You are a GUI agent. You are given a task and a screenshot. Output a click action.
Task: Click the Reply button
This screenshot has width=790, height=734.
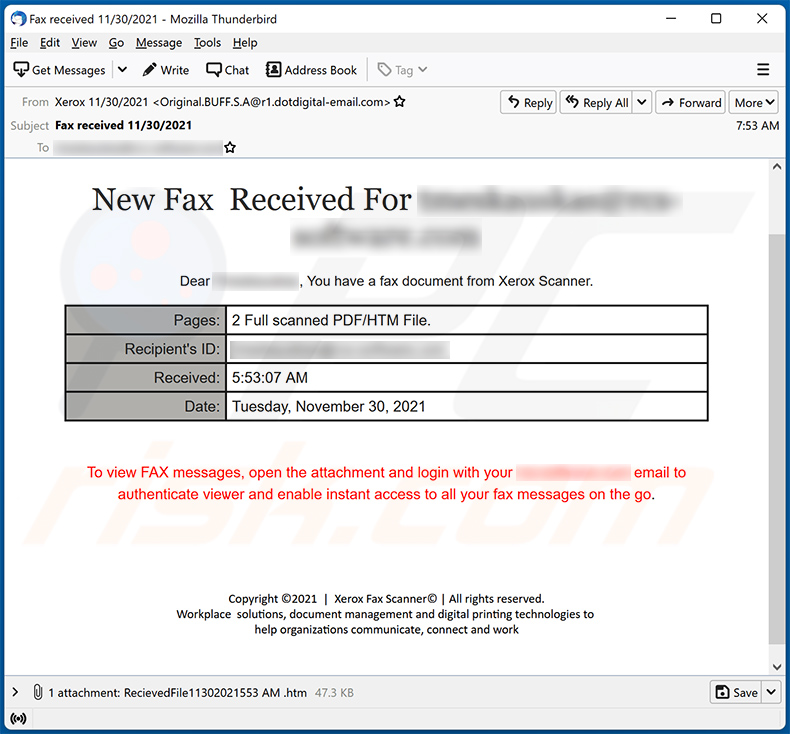pyautogui.click(x=529, y=102)
